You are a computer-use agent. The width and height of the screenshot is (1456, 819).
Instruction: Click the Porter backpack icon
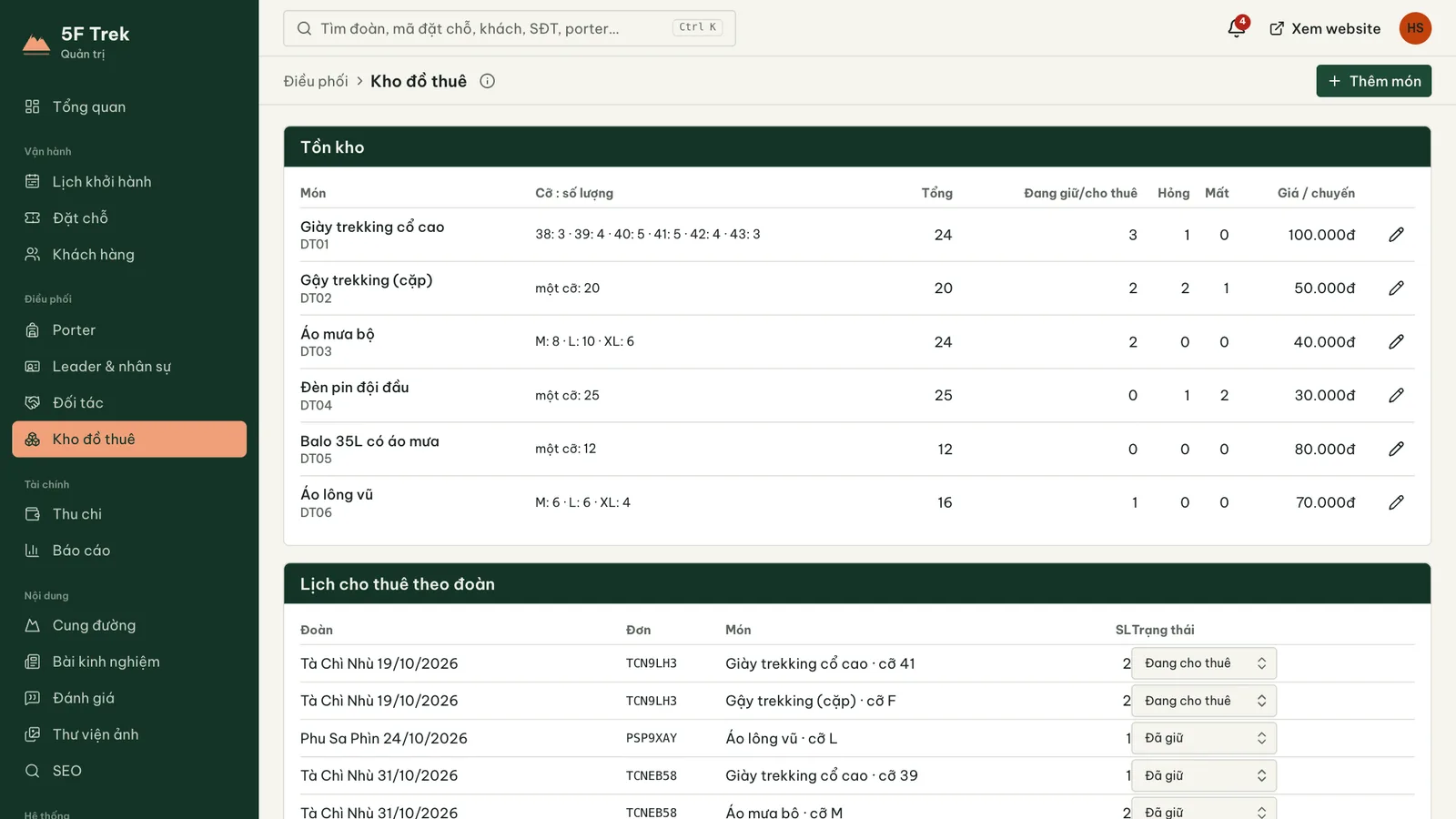33,330
